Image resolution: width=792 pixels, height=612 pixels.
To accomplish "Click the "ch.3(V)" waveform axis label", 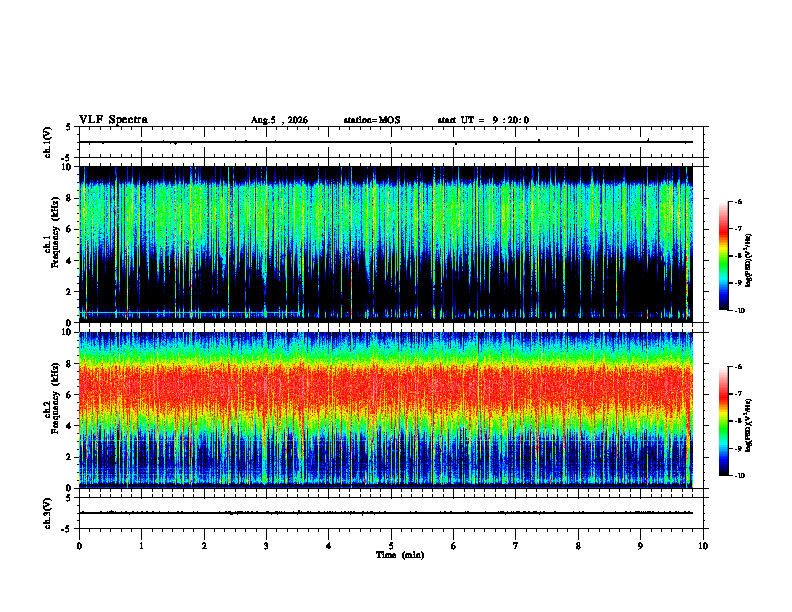I will pos(48,513).
